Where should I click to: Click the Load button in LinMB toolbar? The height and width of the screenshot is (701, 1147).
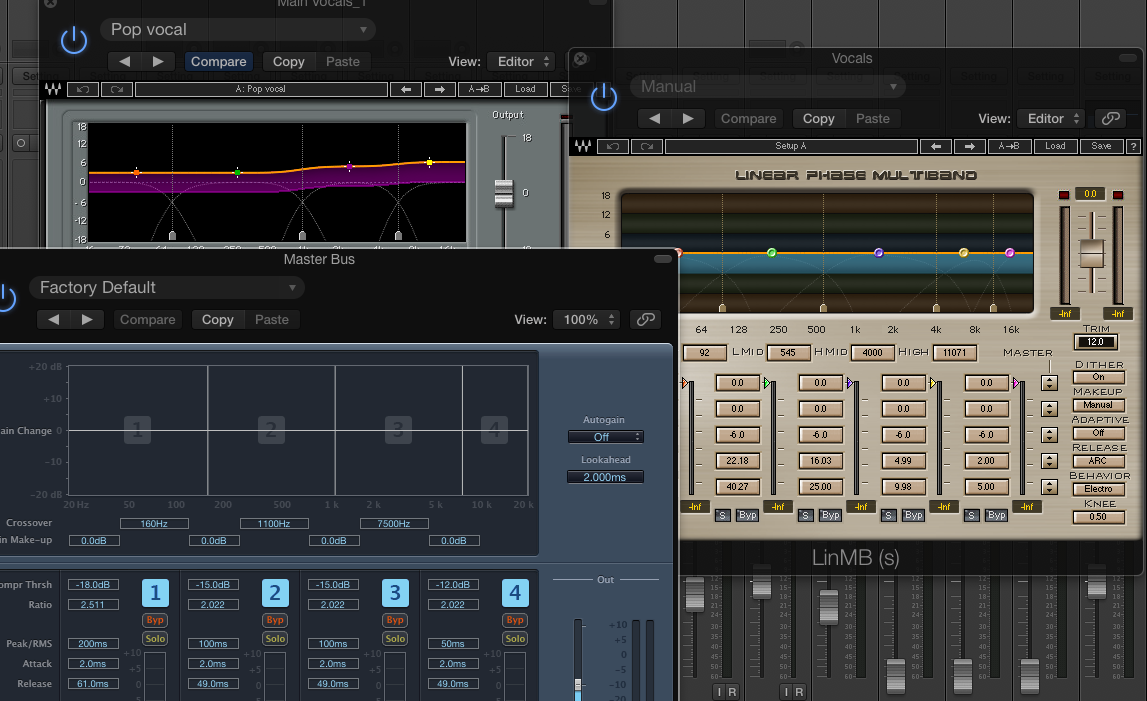pyautogui.click(x=1055, y=146)
